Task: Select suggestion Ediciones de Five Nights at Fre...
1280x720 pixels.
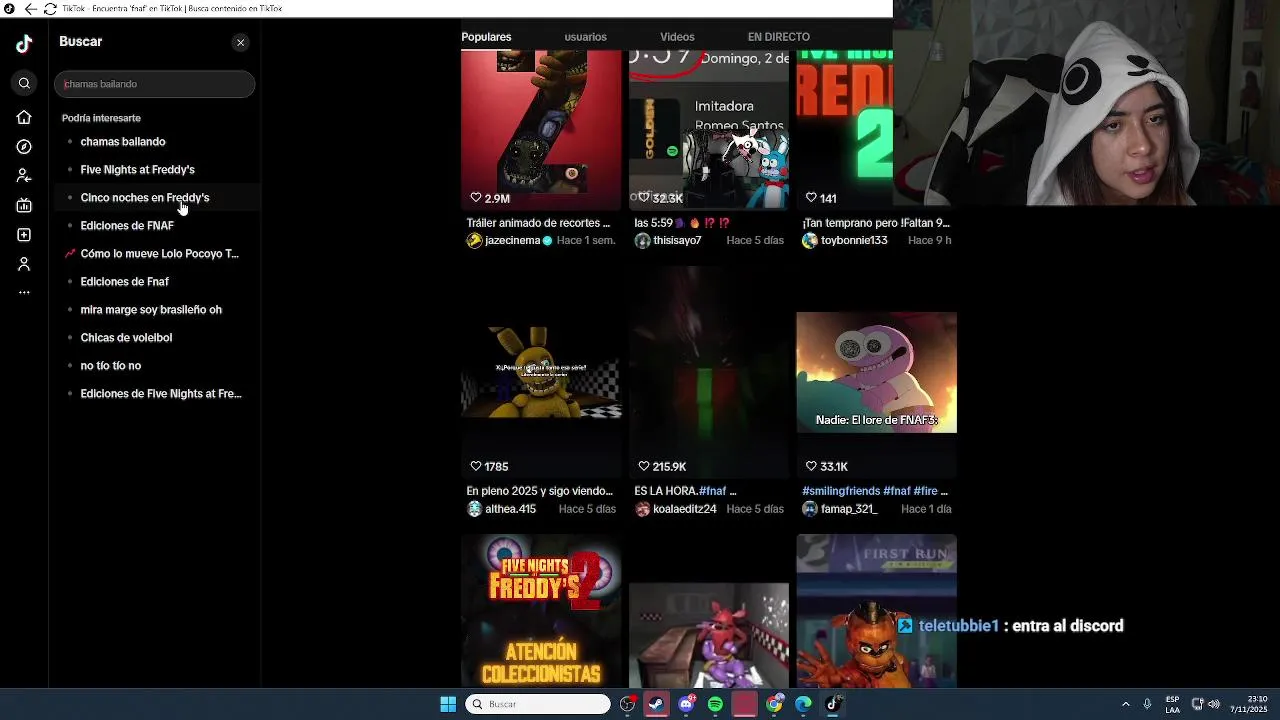Action: (x=161, y=394)
